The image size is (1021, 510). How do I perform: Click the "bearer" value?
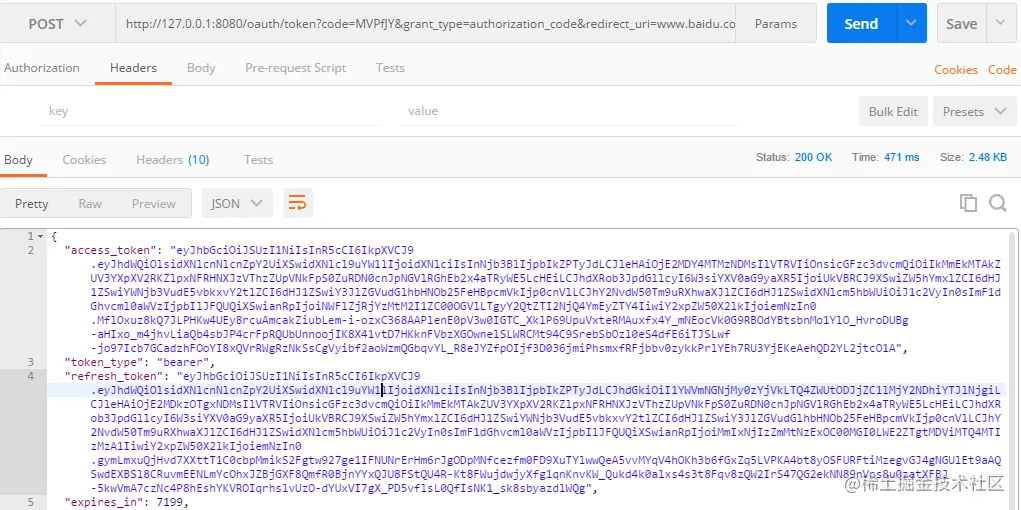[183, 362]
